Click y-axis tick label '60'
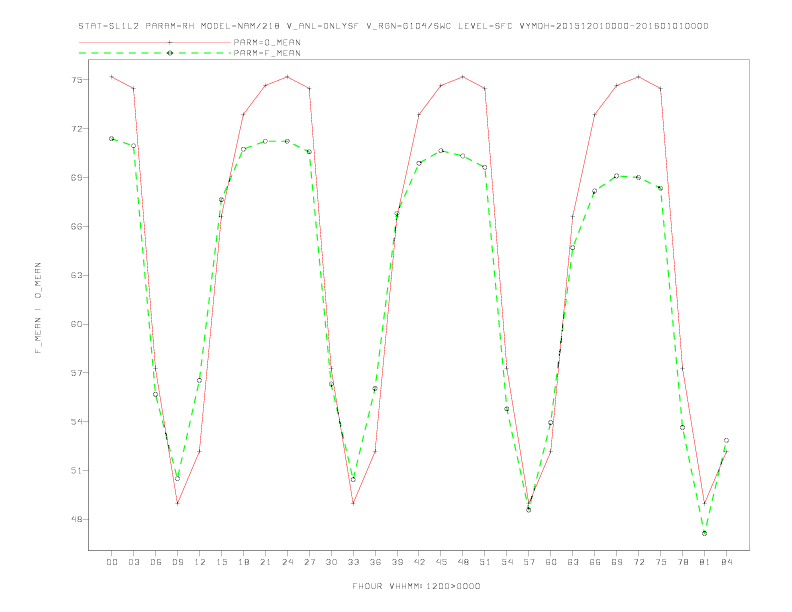The height and width of the screenshot is (612, 792). (x=76, y=324)
